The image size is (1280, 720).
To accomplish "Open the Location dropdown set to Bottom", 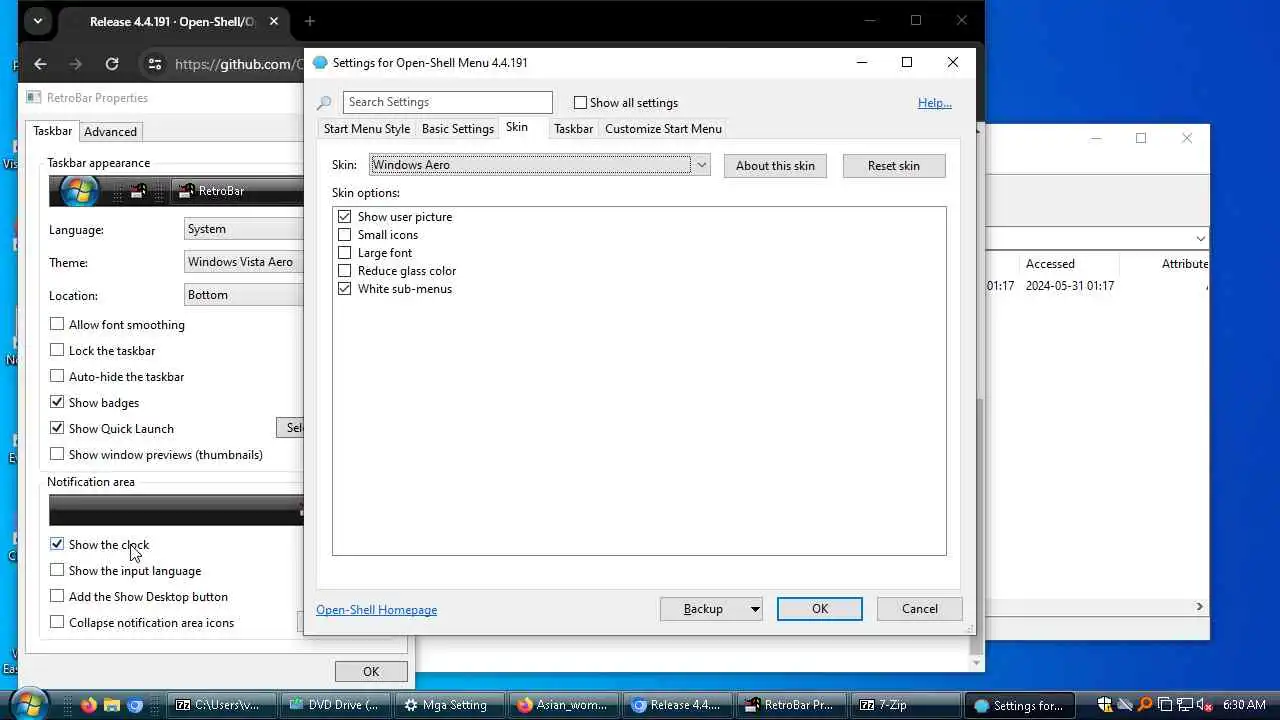I will (x=244, y=295).
